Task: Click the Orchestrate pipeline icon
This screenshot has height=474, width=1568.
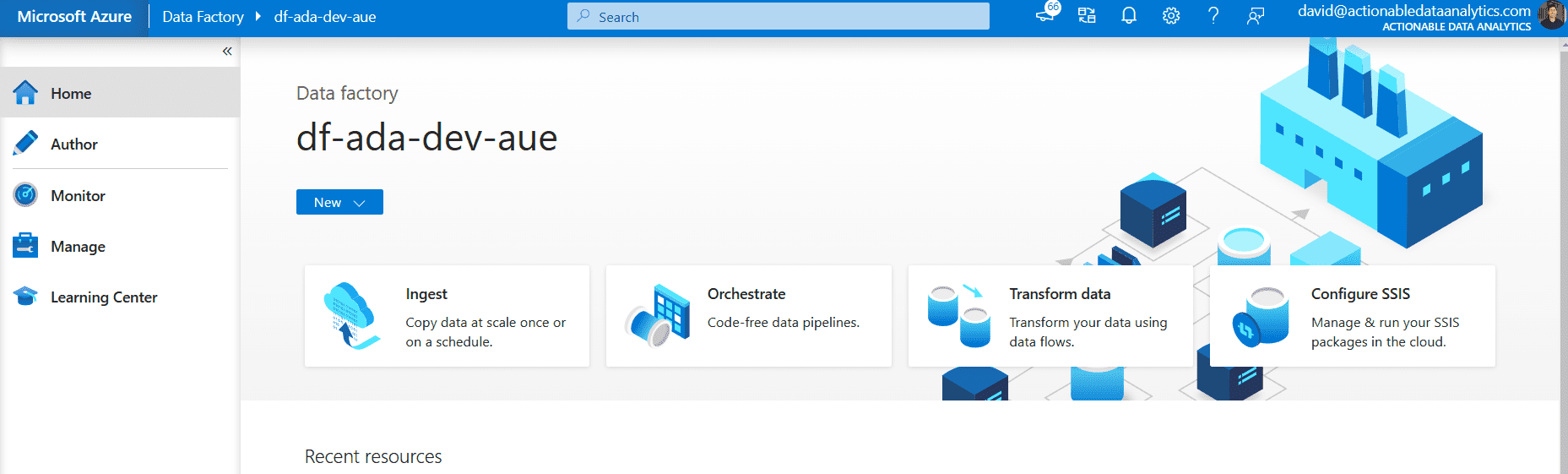Action: click(658, 316)
